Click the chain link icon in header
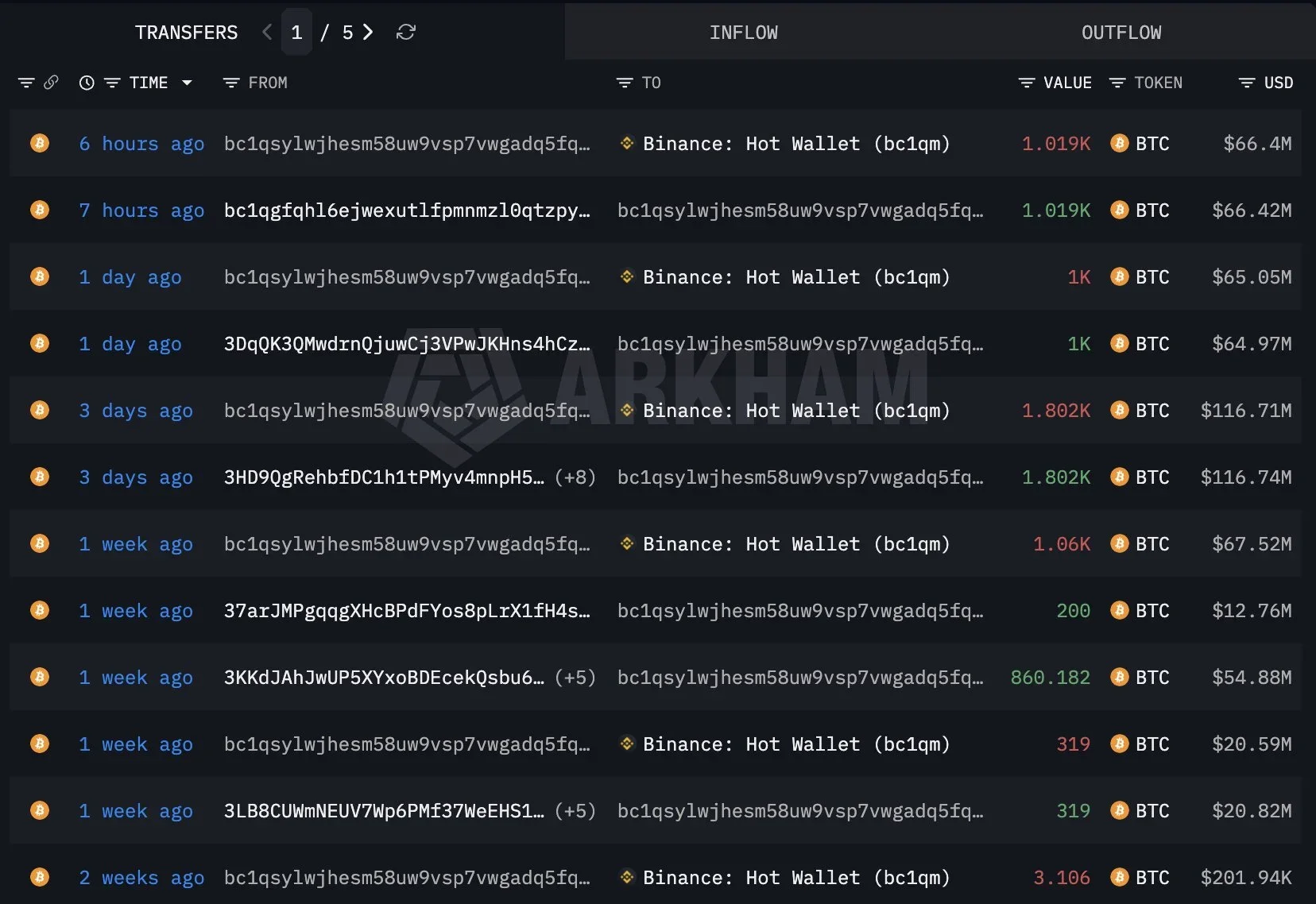Viewport: 1316px width, 904px height. point(51,83)
